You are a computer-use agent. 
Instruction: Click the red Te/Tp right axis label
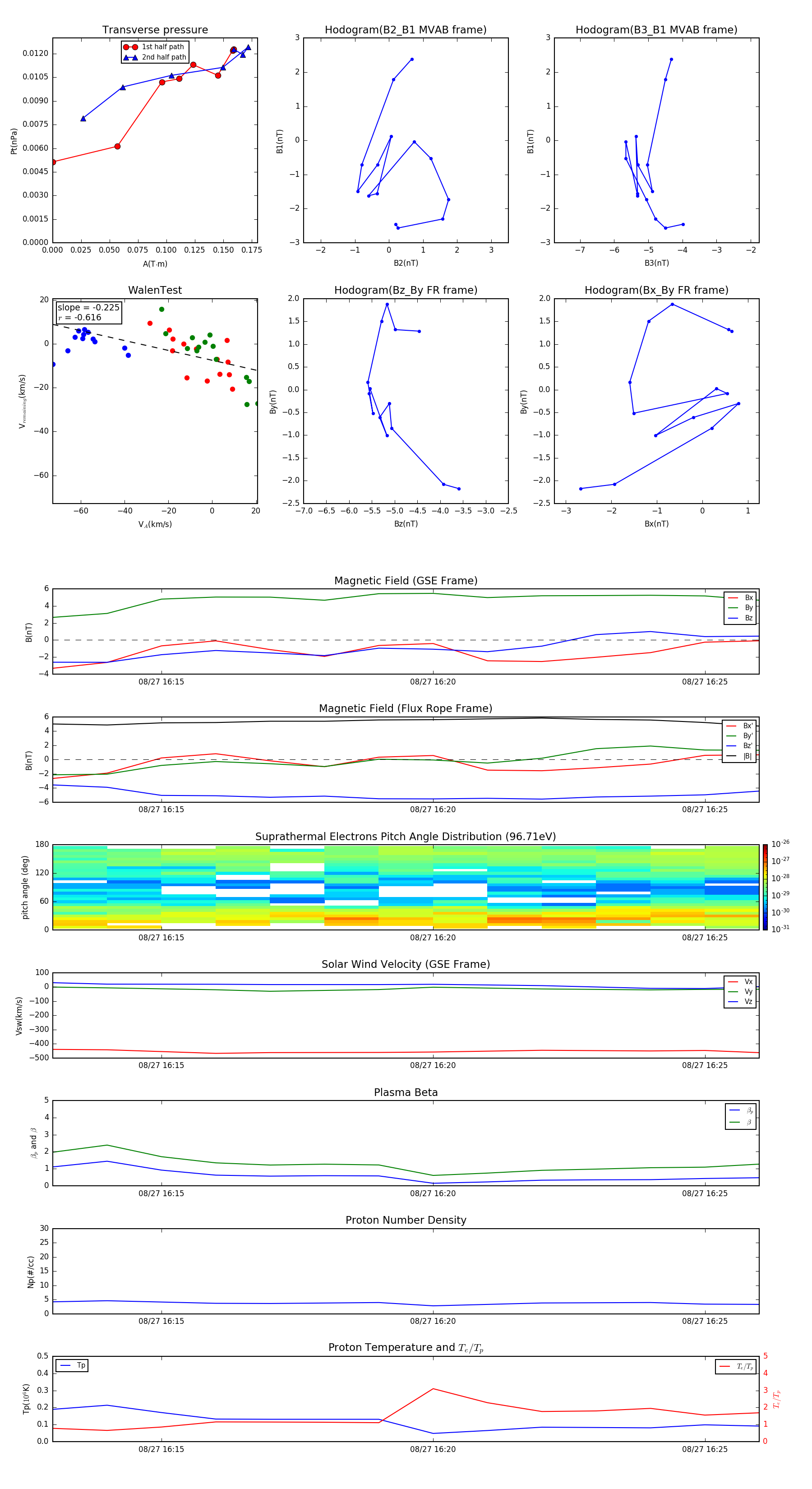pyautogui.click(x=776, y=1399)
